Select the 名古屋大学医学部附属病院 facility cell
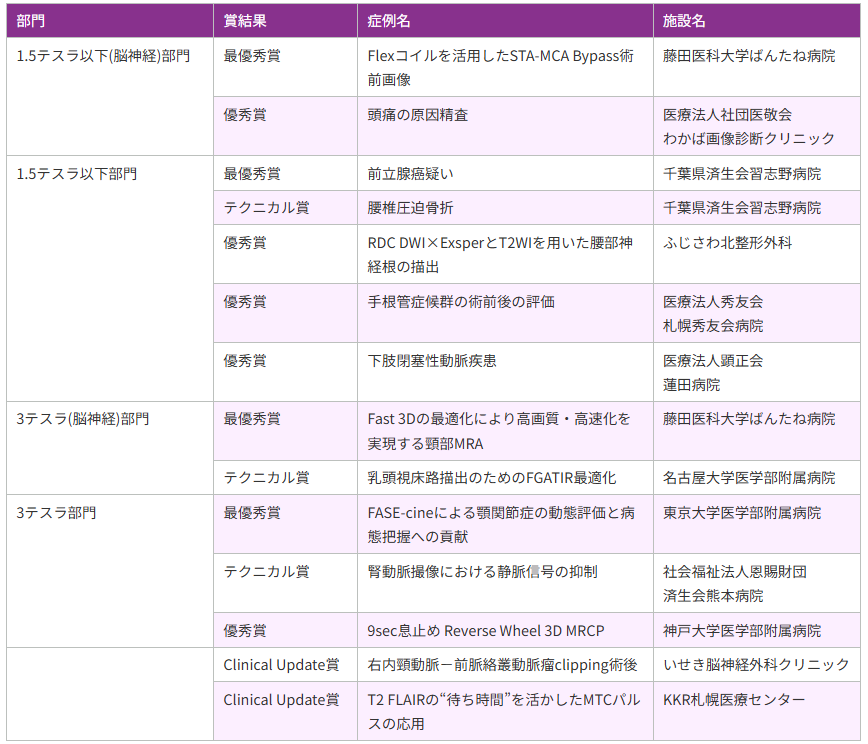 click(749, 478)
